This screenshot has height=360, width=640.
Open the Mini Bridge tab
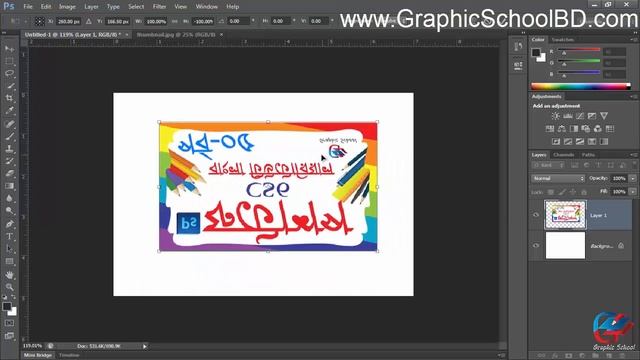tap(38, 355)
